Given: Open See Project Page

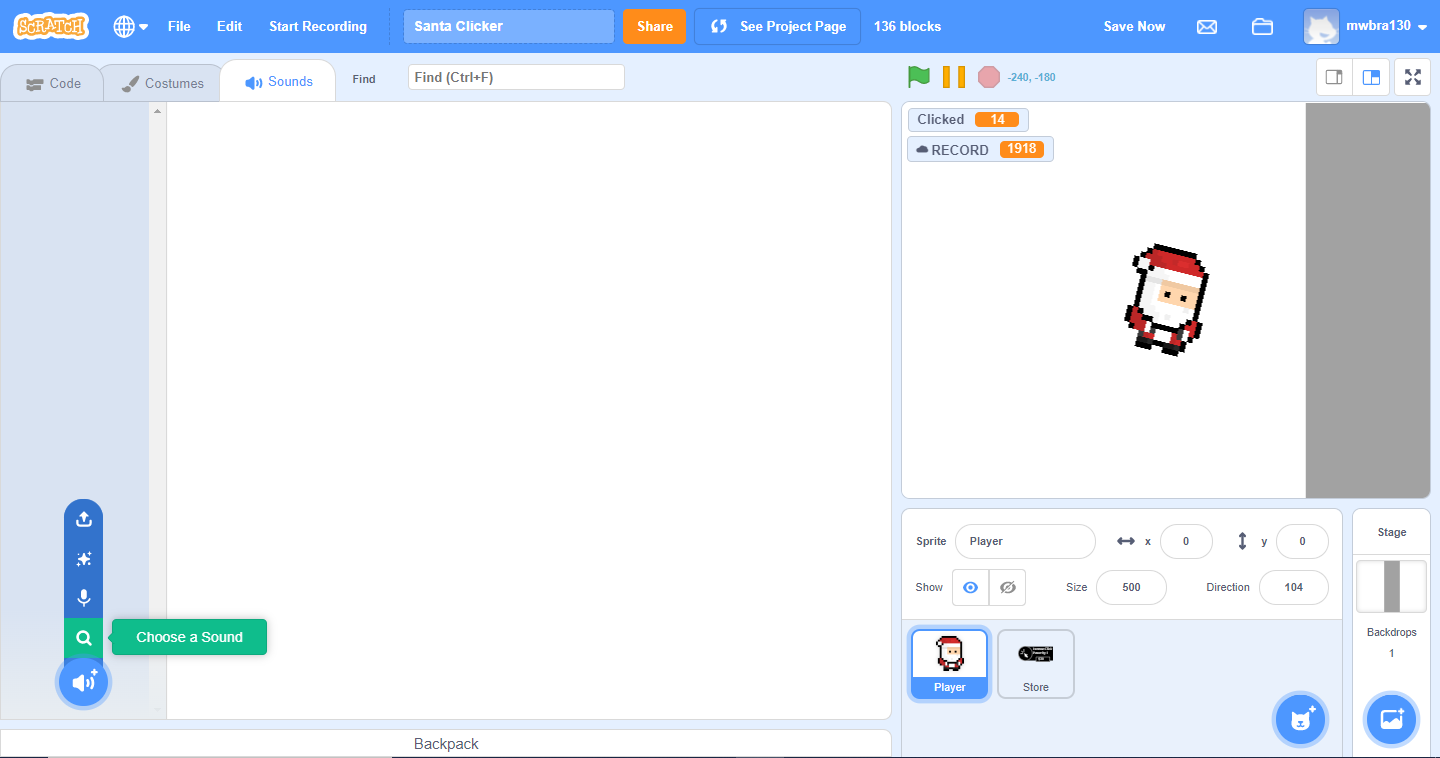Looking at the screenshot, I should tap(777, 26).
